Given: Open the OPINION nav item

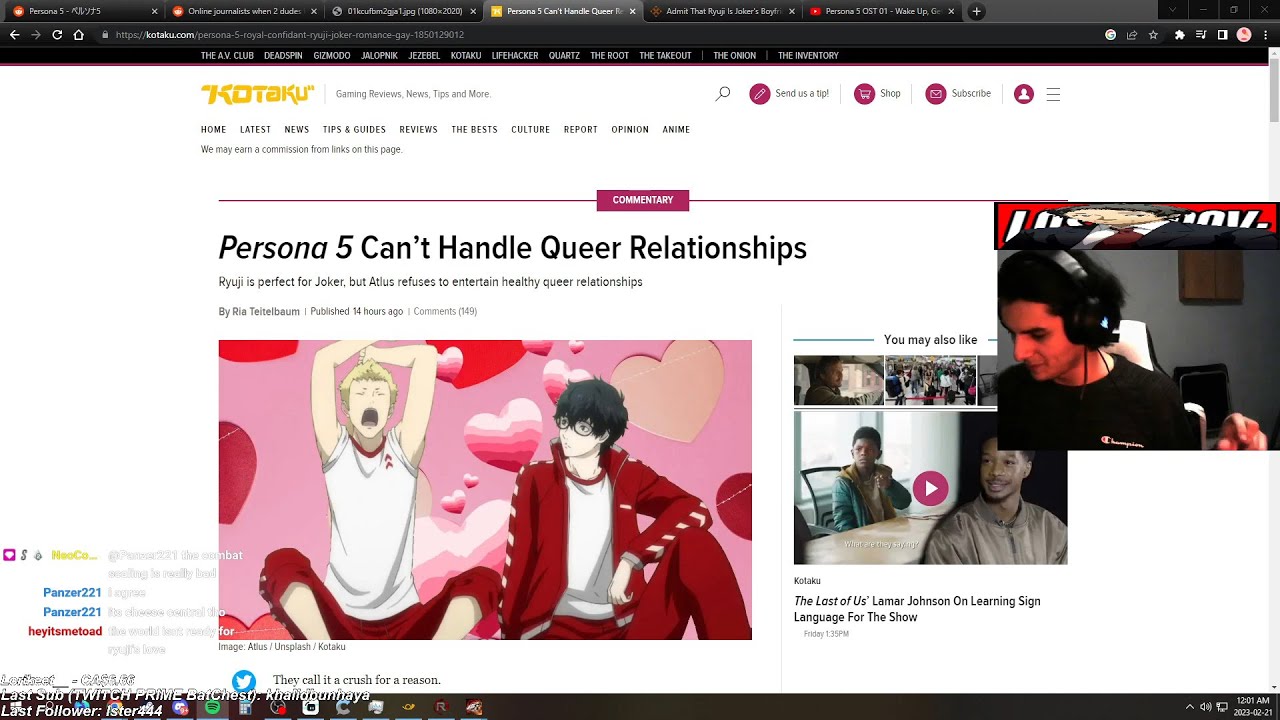Looking at the screenshot, I should [x=630, y=130].
